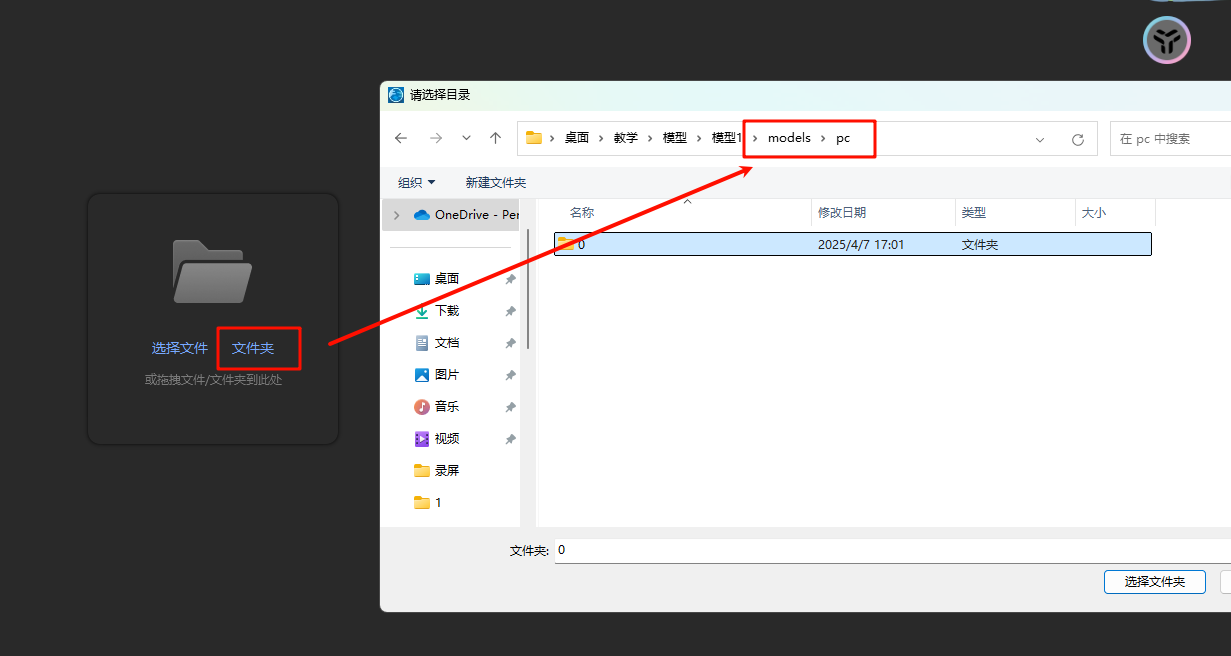Screen dimensions: 1231x656
Task: Go up one directory level
Action: coord(495,139)
